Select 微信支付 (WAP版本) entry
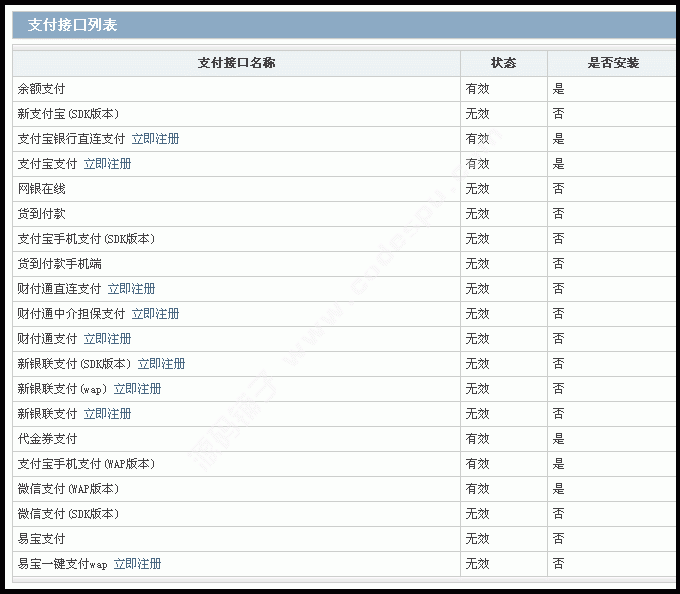The height and width of the screenshot is (594, 680). click(x=68, y=489)
